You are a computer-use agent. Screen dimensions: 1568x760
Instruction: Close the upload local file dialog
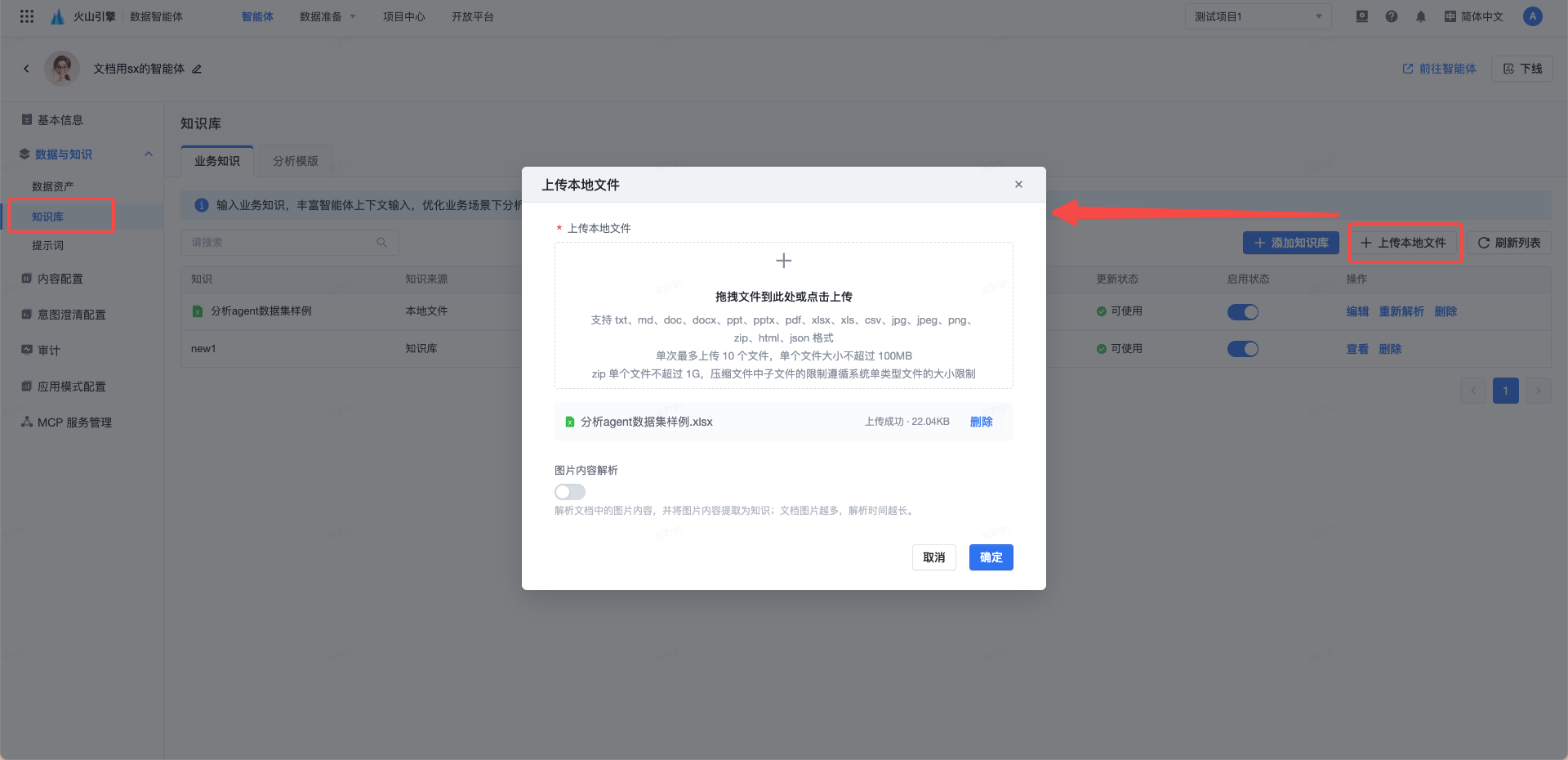click(1018, 185)
